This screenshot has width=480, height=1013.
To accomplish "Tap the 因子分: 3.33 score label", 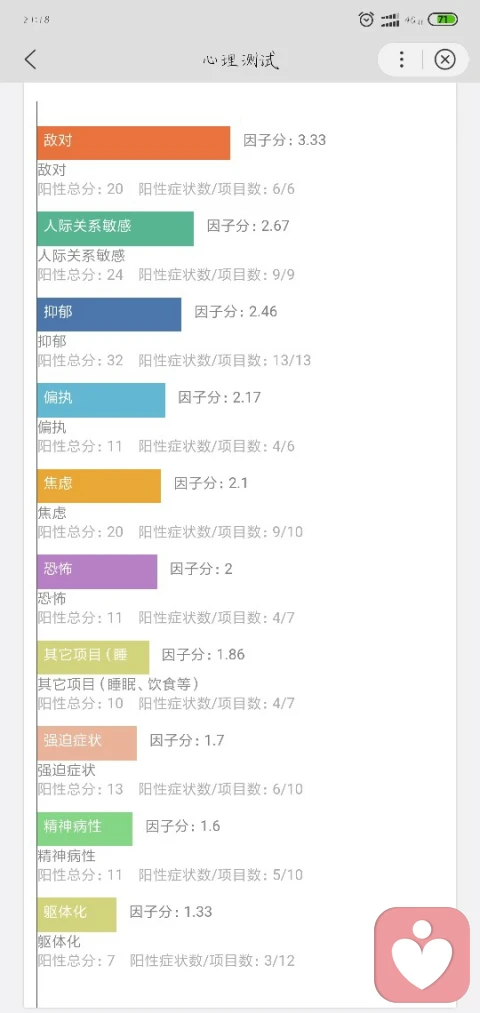I will coord(284,140).
